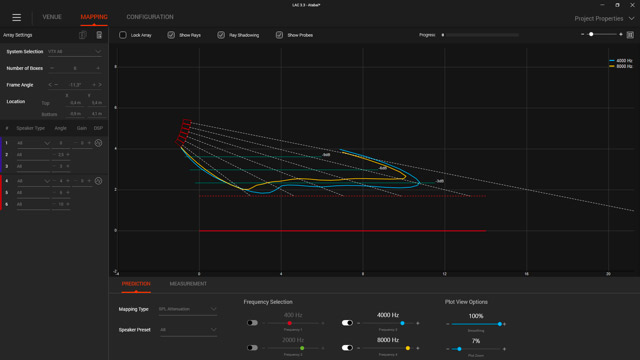The image size is (640, 360).
Task: Increase 4000 Hz frequency with plus
Action: click(418, 323)
